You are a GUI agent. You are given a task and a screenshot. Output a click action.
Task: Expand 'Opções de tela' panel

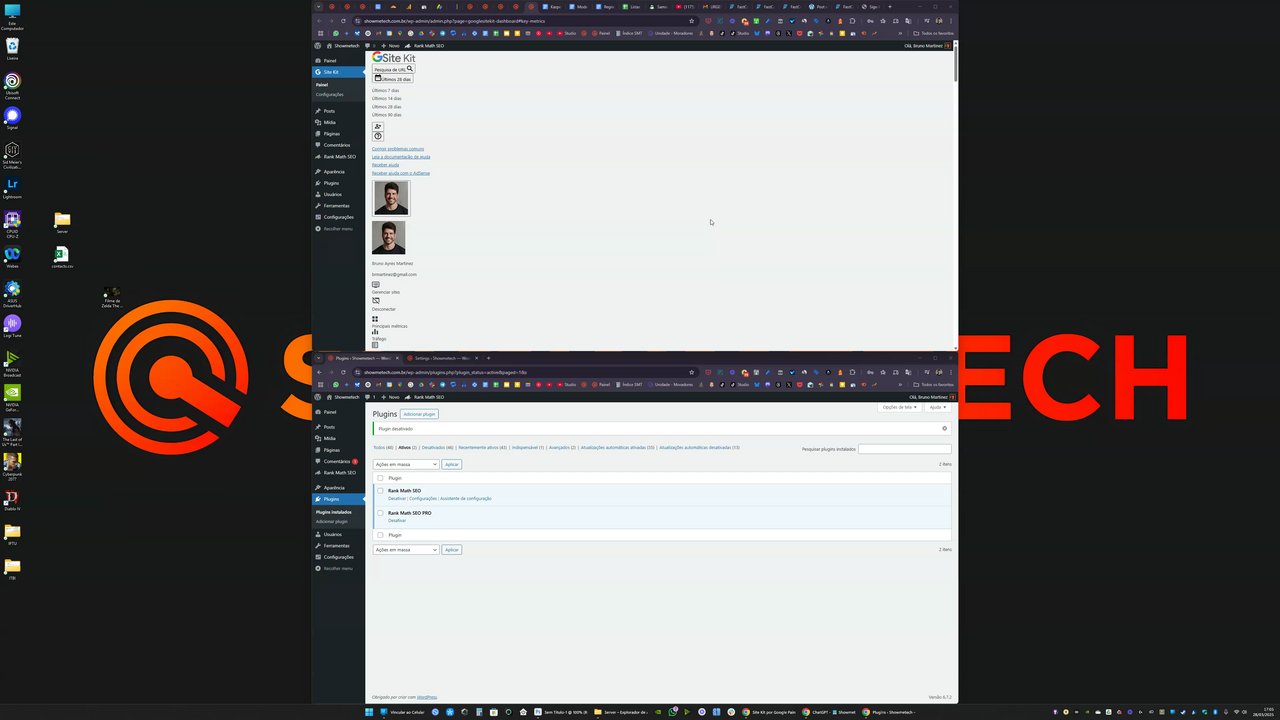point(899,407)
